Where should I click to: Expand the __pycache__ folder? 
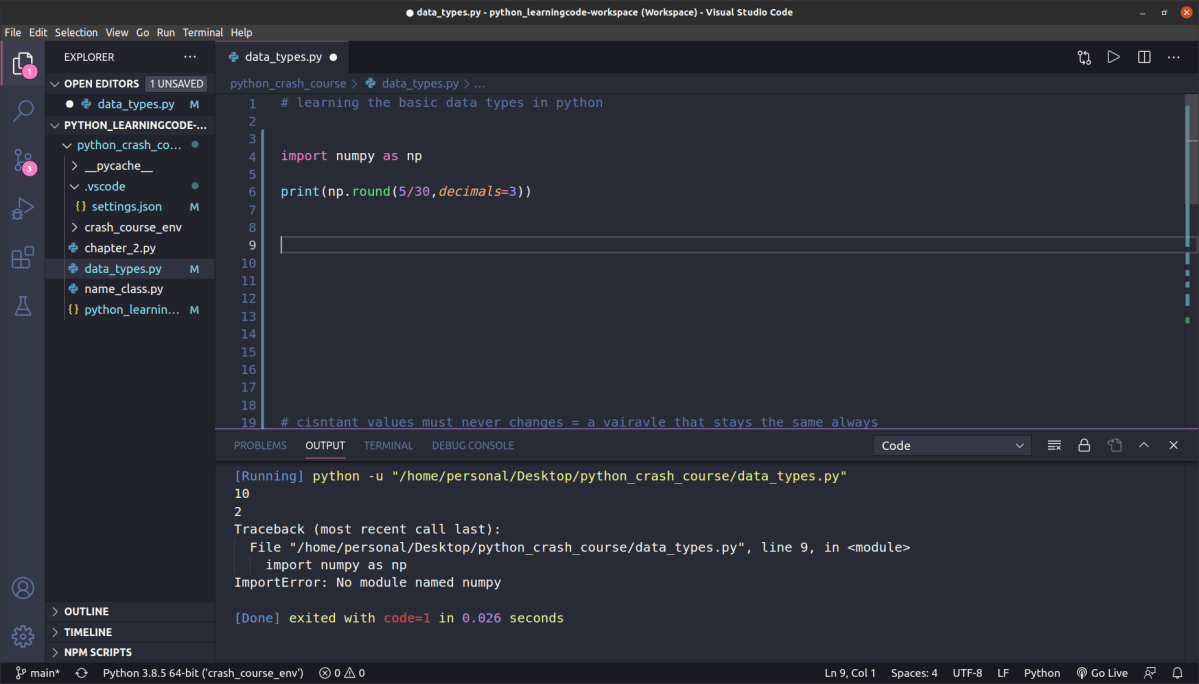(x=130, y=166)
